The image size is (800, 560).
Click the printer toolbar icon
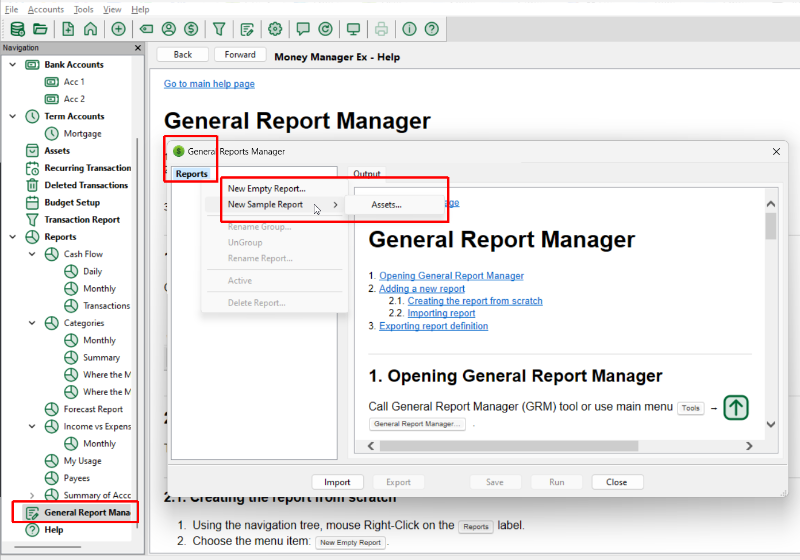[381, 29]
